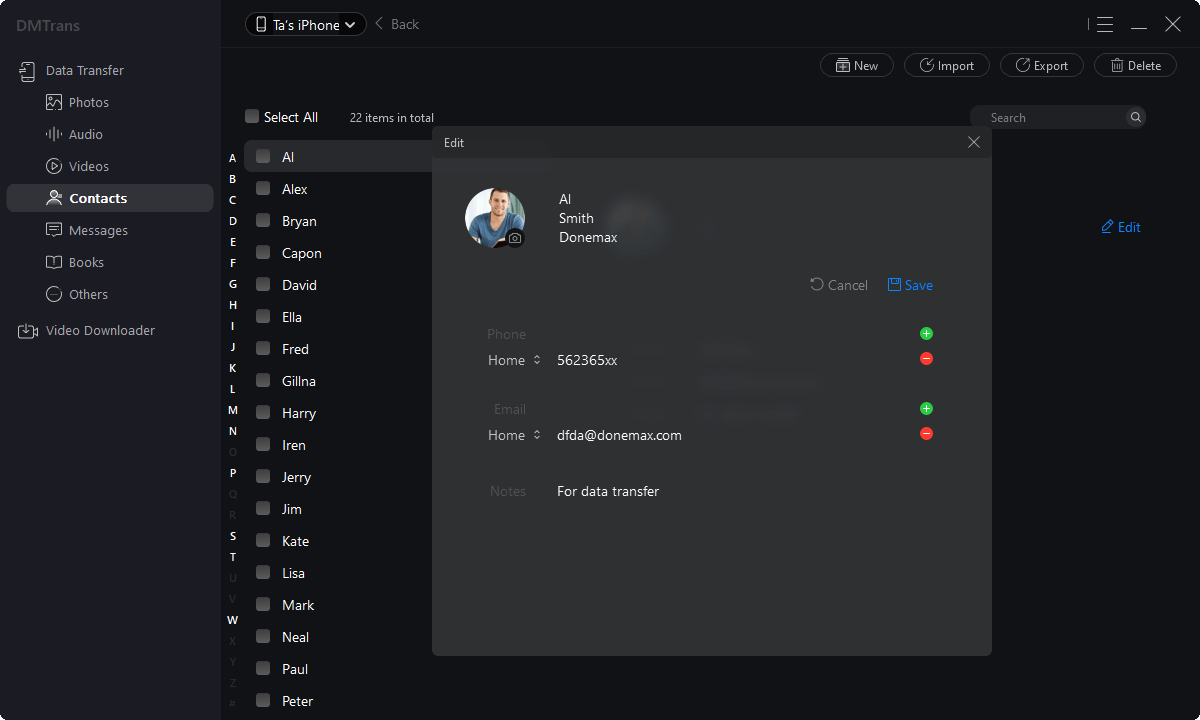This screenshot has width=1200, height=720.
Task: Tick the checkbox next to Bryan
Action: point(263,221)
